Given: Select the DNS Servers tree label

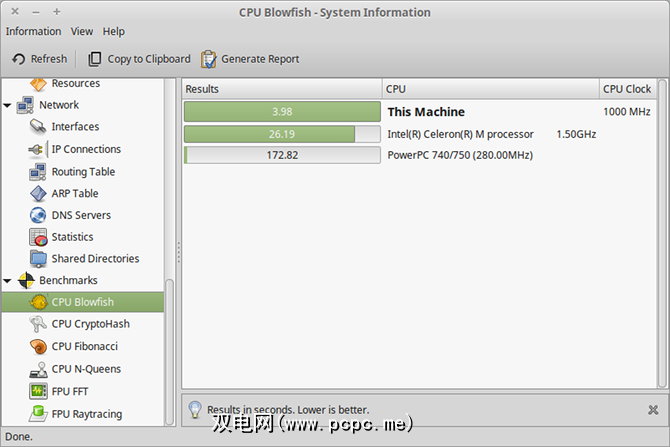Looking at the screenshot, I should point(81,215).
